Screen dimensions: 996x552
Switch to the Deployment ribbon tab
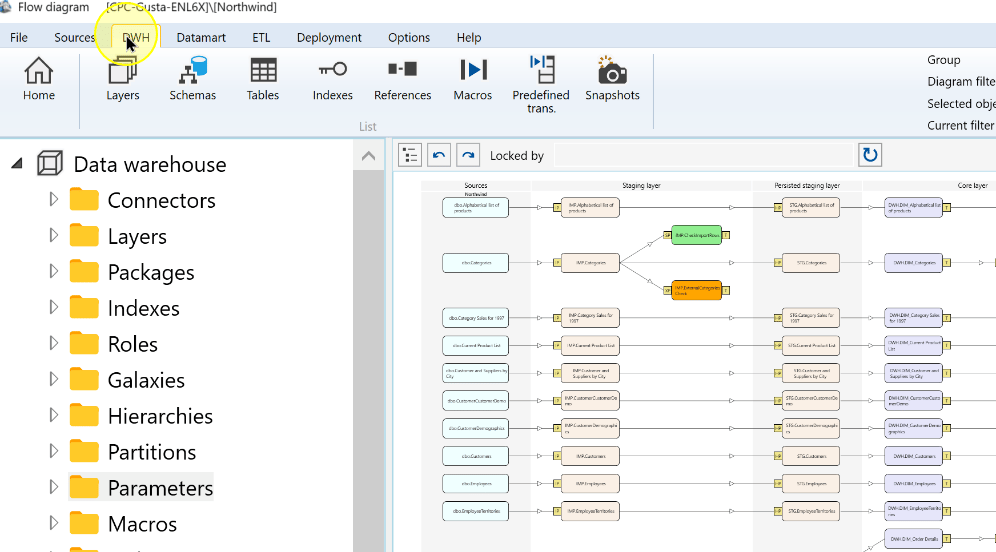[x=329, y=37]
